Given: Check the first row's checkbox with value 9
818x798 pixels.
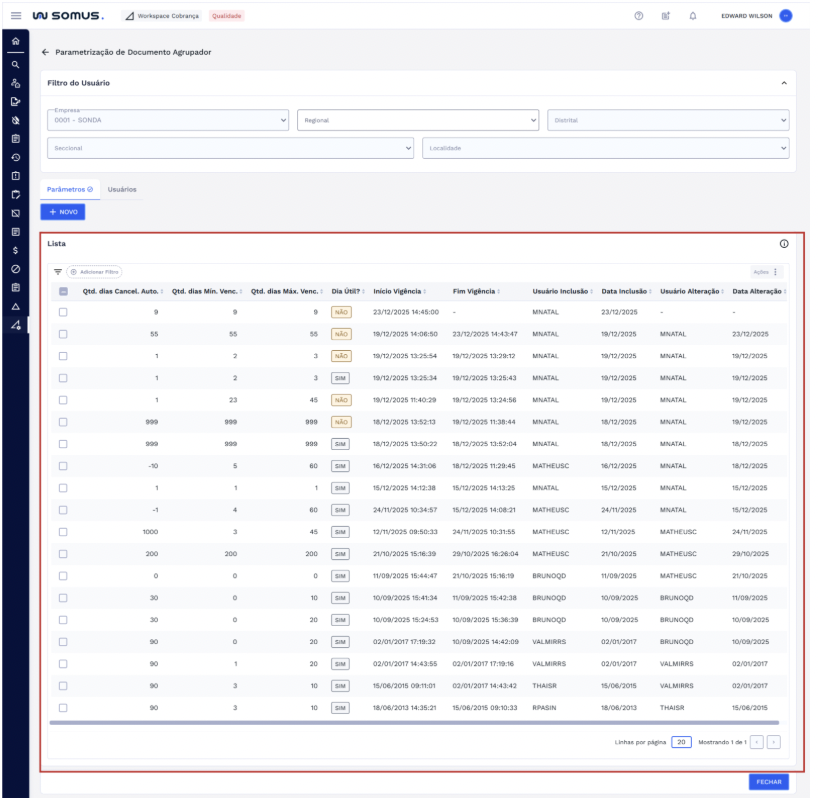Looking at the screenshot, I should click(63, 312).
